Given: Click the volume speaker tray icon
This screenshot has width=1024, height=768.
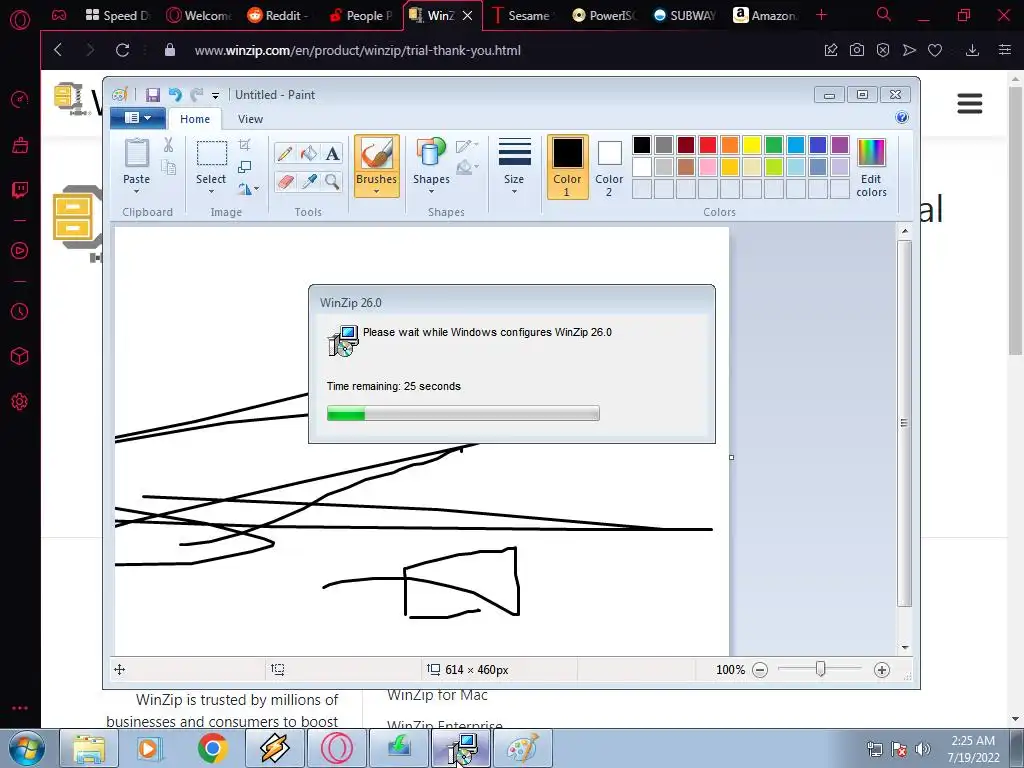Looking at the screenshot, I should coord(922,749).
